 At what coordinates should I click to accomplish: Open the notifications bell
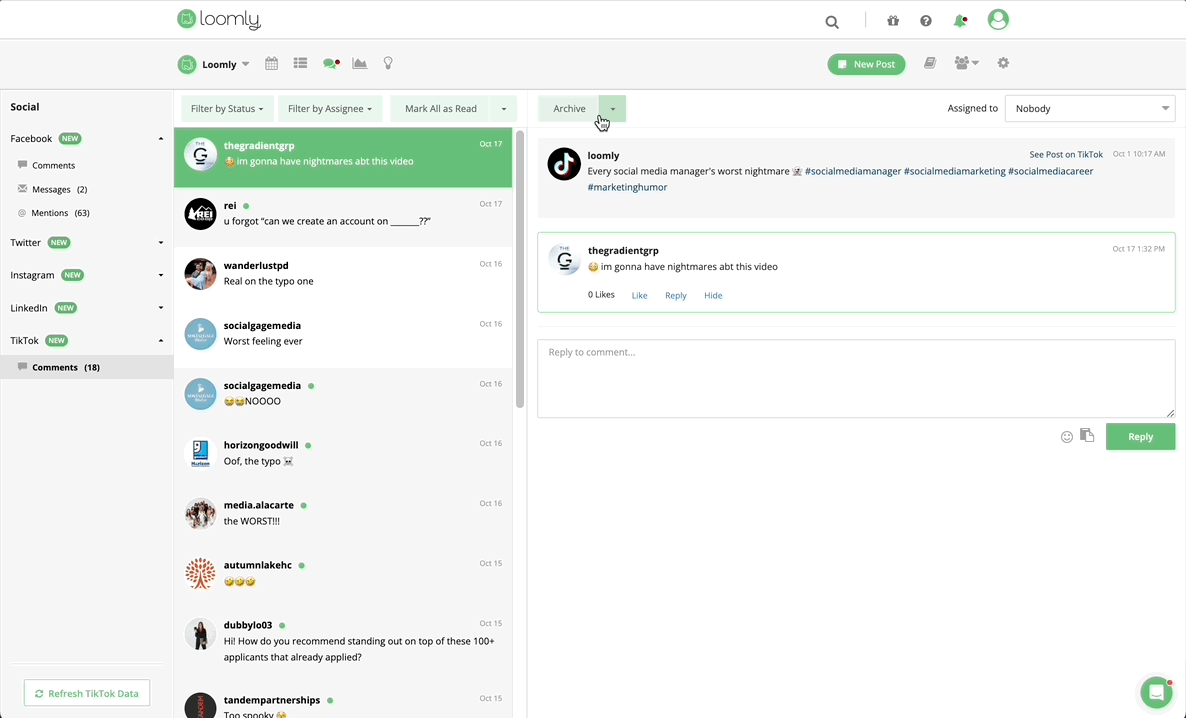coord(961,20)
